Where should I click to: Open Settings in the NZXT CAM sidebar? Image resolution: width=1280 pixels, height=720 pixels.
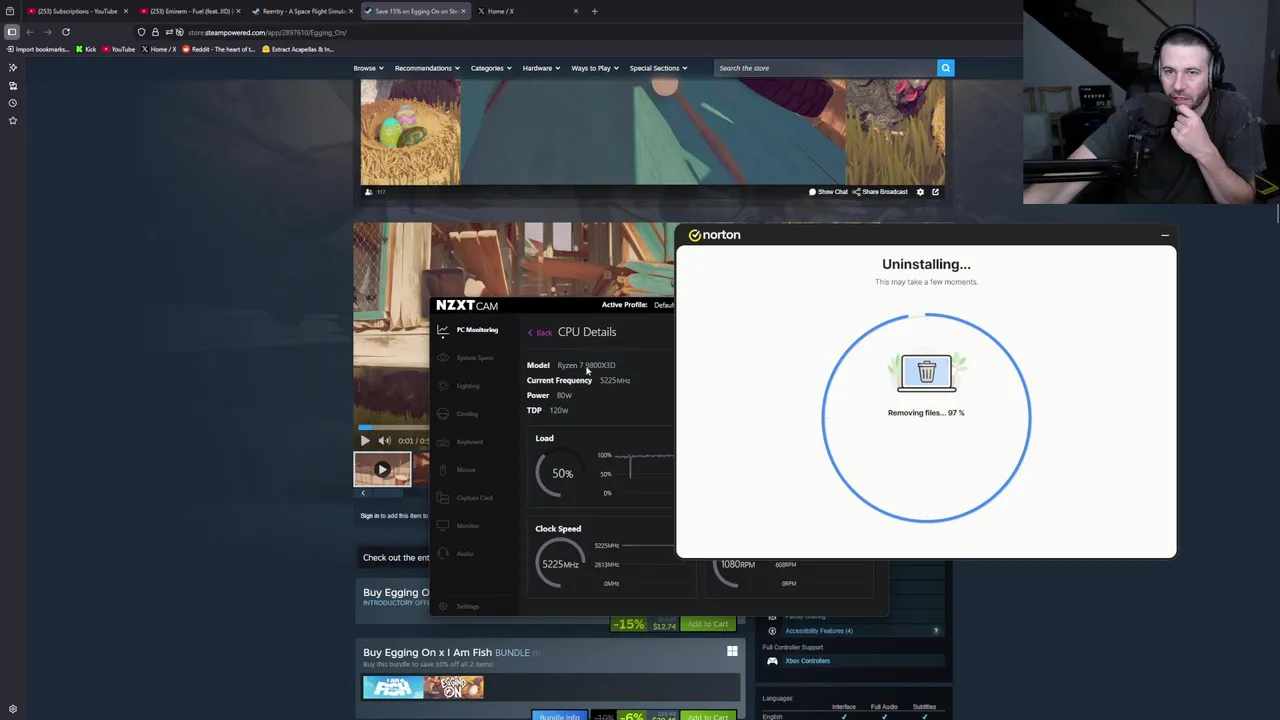[x=460, y=606]
